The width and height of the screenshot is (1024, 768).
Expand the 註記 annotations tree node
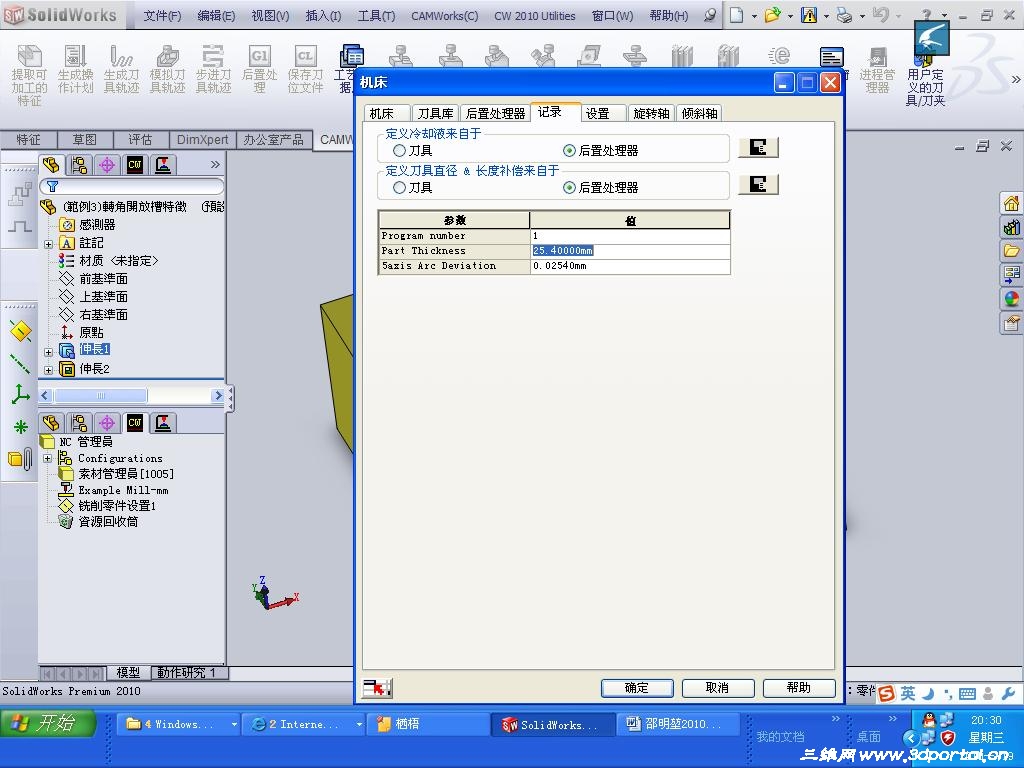point(48,244)
